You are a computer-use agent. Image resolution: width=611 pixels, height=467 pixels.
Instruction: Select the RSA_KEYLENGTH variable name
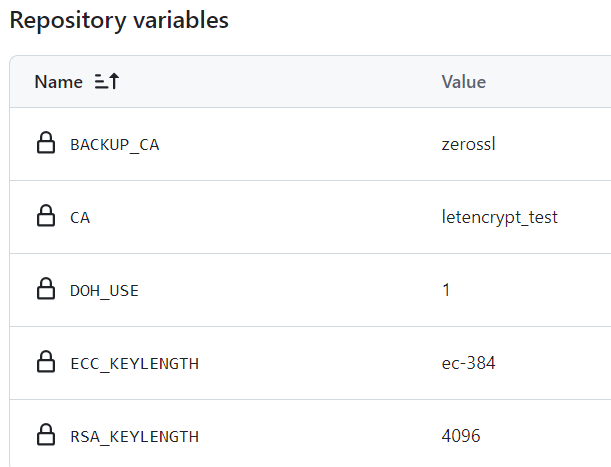pyautogui.click(x=134, y=437)
